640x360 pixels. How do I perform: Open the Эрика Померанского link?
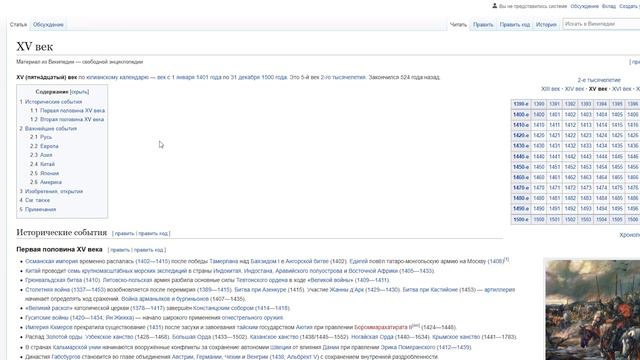(x=408, y=347)
